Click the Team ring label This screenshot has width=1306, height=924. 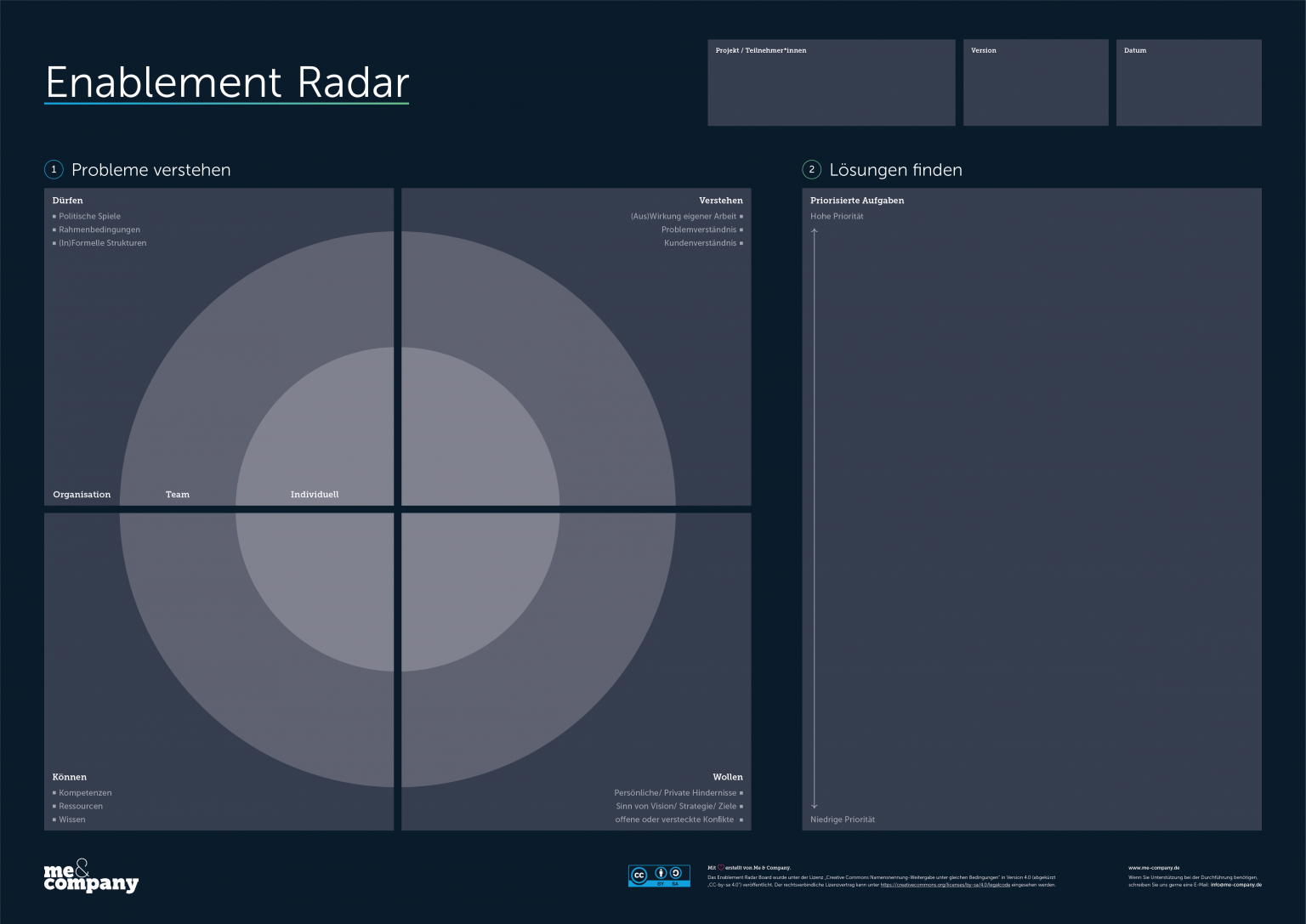point(178,495)
